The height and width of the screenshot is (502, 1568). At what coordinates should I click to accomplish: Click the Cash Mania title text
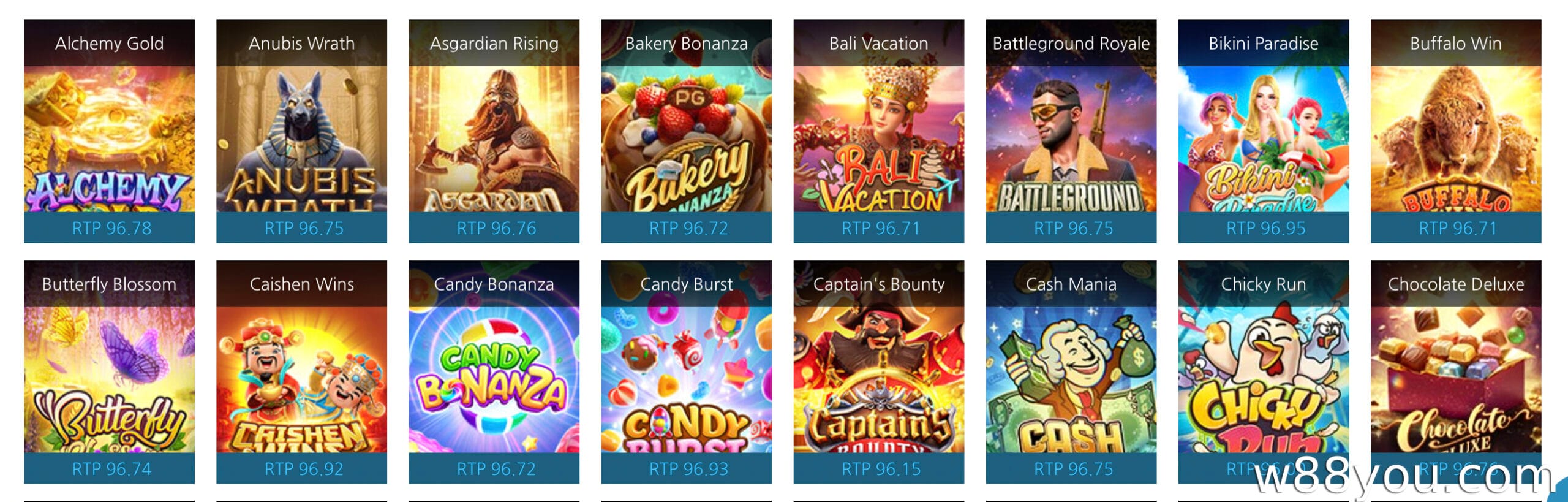(1071, 284)
